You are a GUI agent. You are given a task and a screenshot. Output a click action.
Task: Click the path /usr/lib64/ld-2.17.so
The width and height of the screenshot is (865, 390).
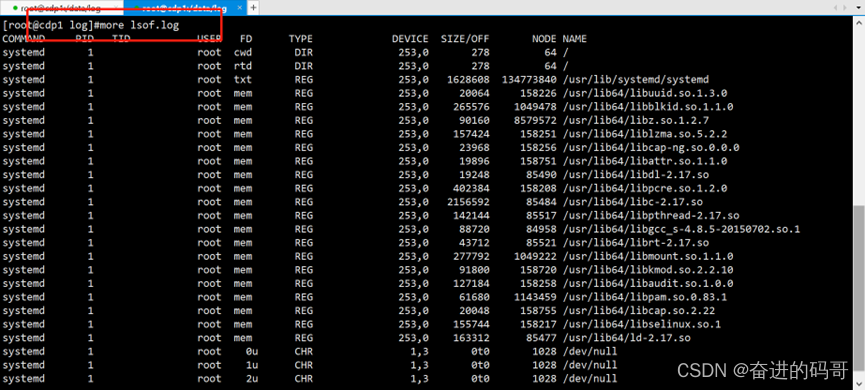(x=626, y=338)
